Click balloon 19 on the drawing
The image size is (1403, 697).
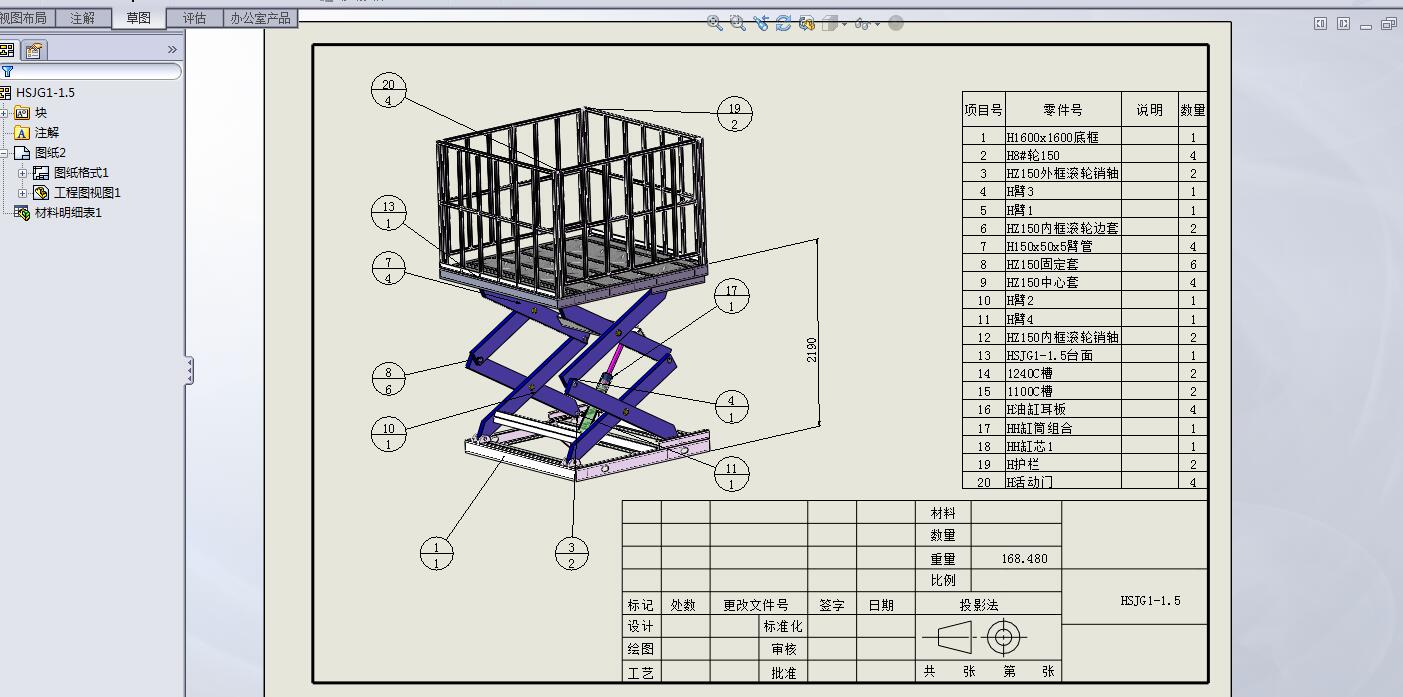734,116
